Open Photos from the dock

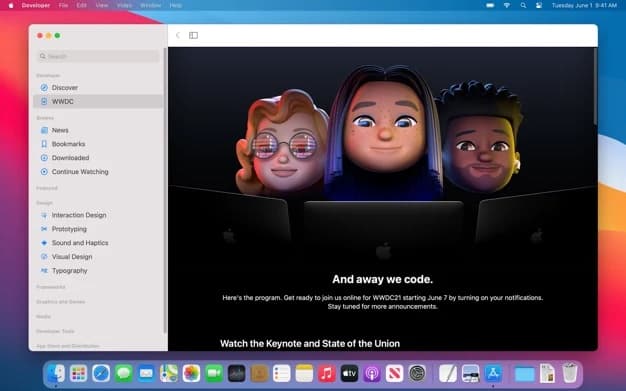click(191, 374)
